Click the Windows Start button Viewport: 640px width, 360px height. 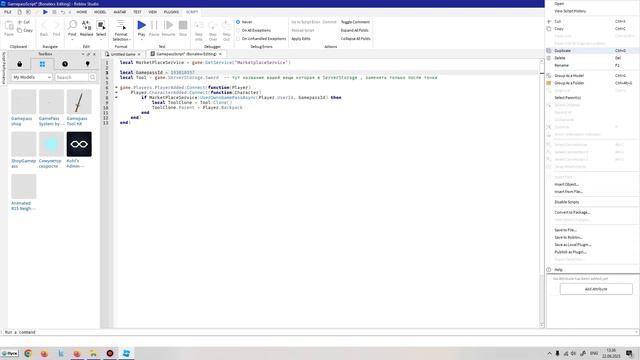[x=10, y=353]
